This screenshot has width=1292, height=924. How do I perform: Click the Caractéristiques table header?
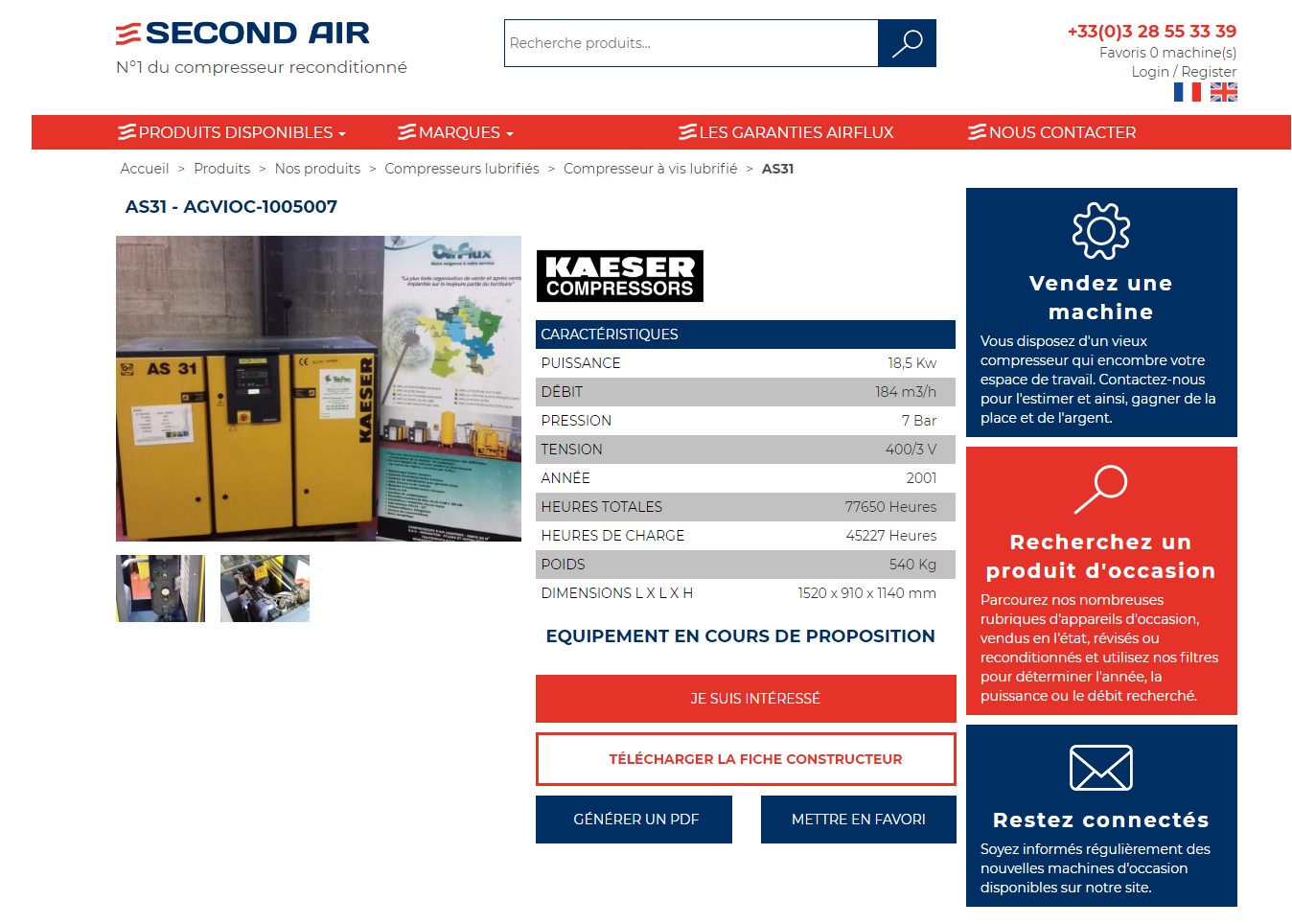click(746, 335)
